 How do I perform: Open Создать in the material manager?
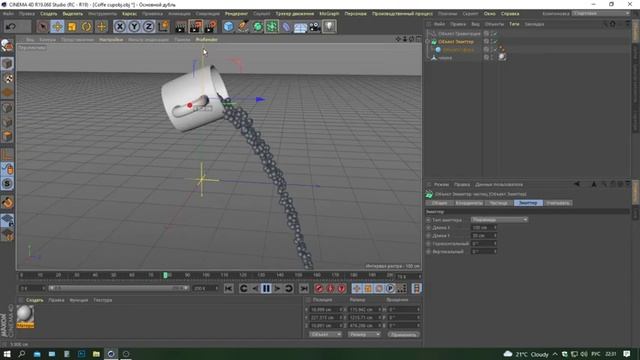(x=35, y=300)
